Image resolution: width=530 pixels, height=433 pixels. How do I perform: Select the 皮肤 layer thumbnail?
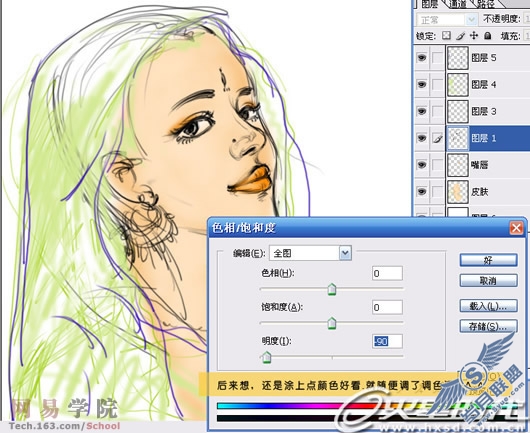(x=458, y=192)
